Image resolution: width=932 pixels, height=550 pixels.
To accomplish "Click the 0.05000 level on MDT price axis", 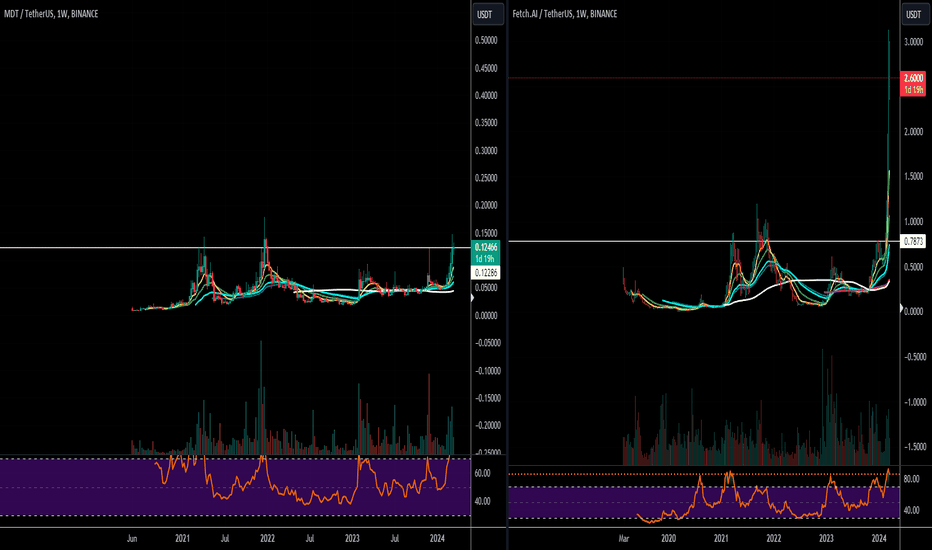I will [486, 288].
